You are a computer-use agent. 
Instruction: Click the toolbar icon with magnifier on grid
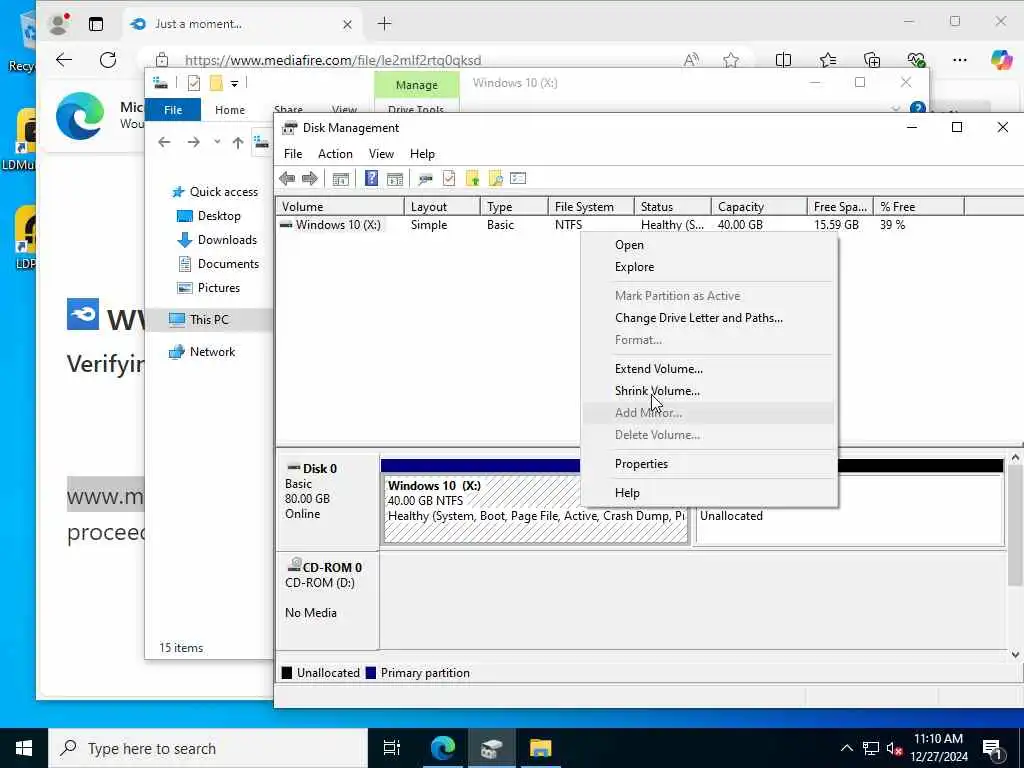click(x=495, y=178)
